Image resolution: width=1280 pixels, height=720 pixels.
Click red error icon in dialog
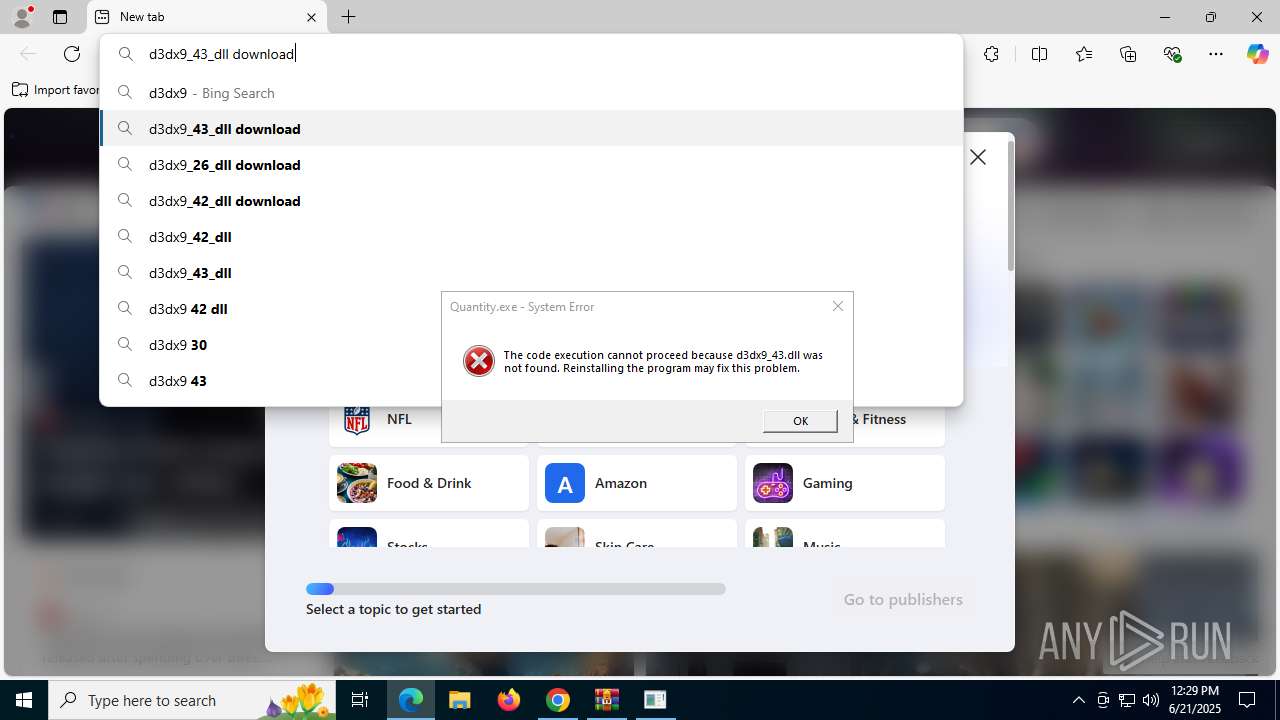(479, 361)
